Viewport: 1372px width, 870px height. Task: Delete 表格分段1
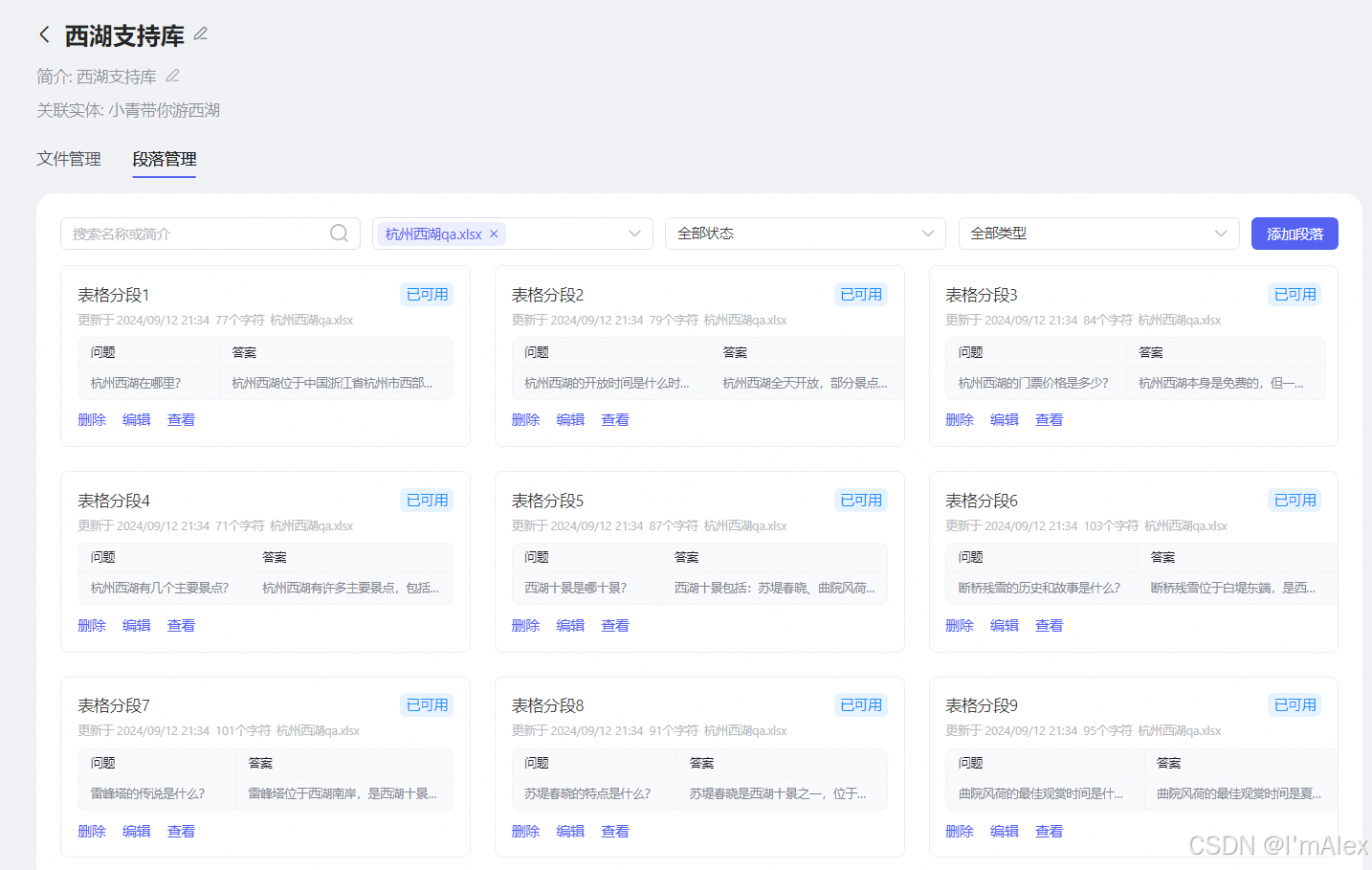(x=92, y=419)
